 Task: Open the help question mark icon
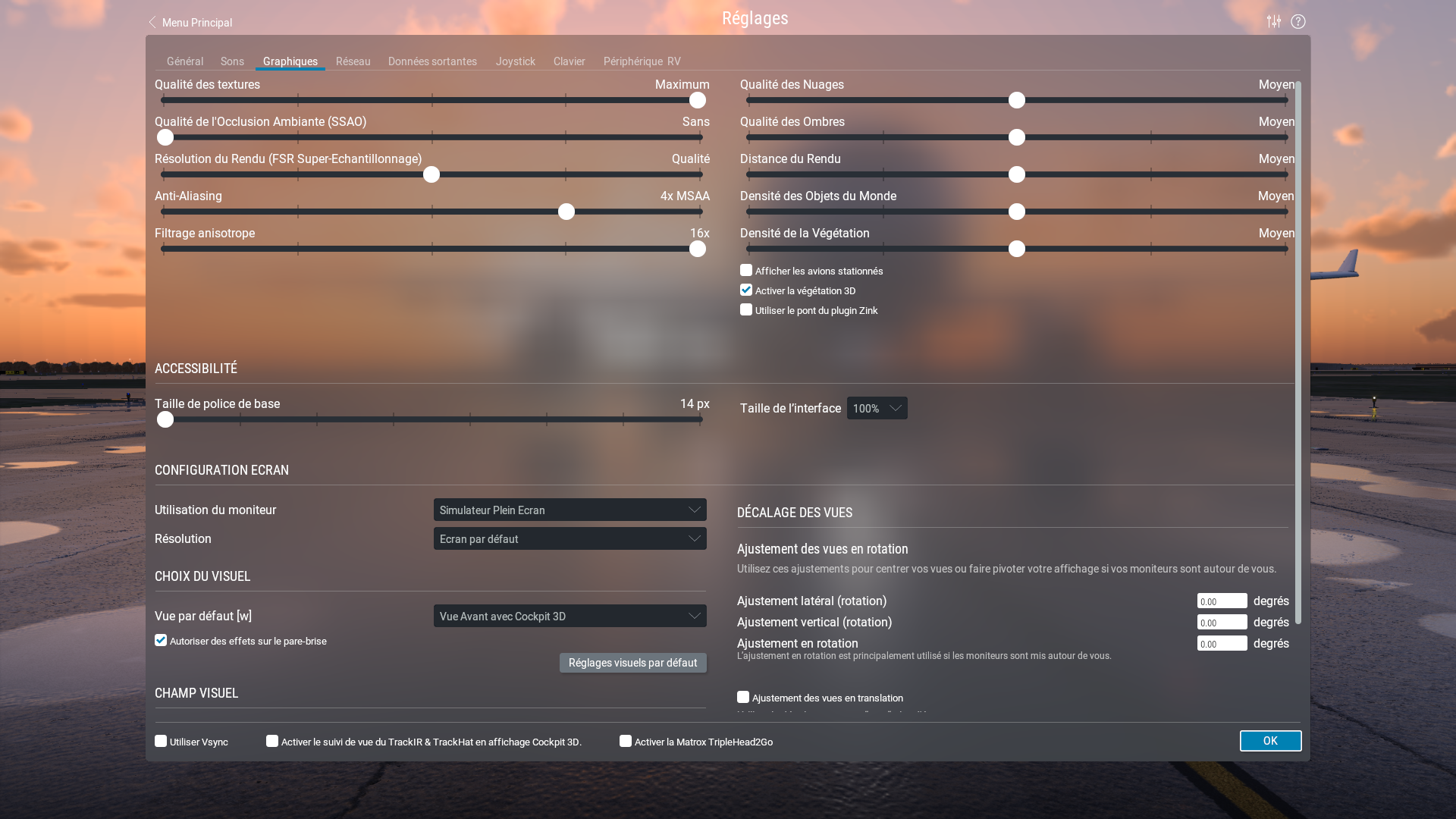coord(1298,21)
